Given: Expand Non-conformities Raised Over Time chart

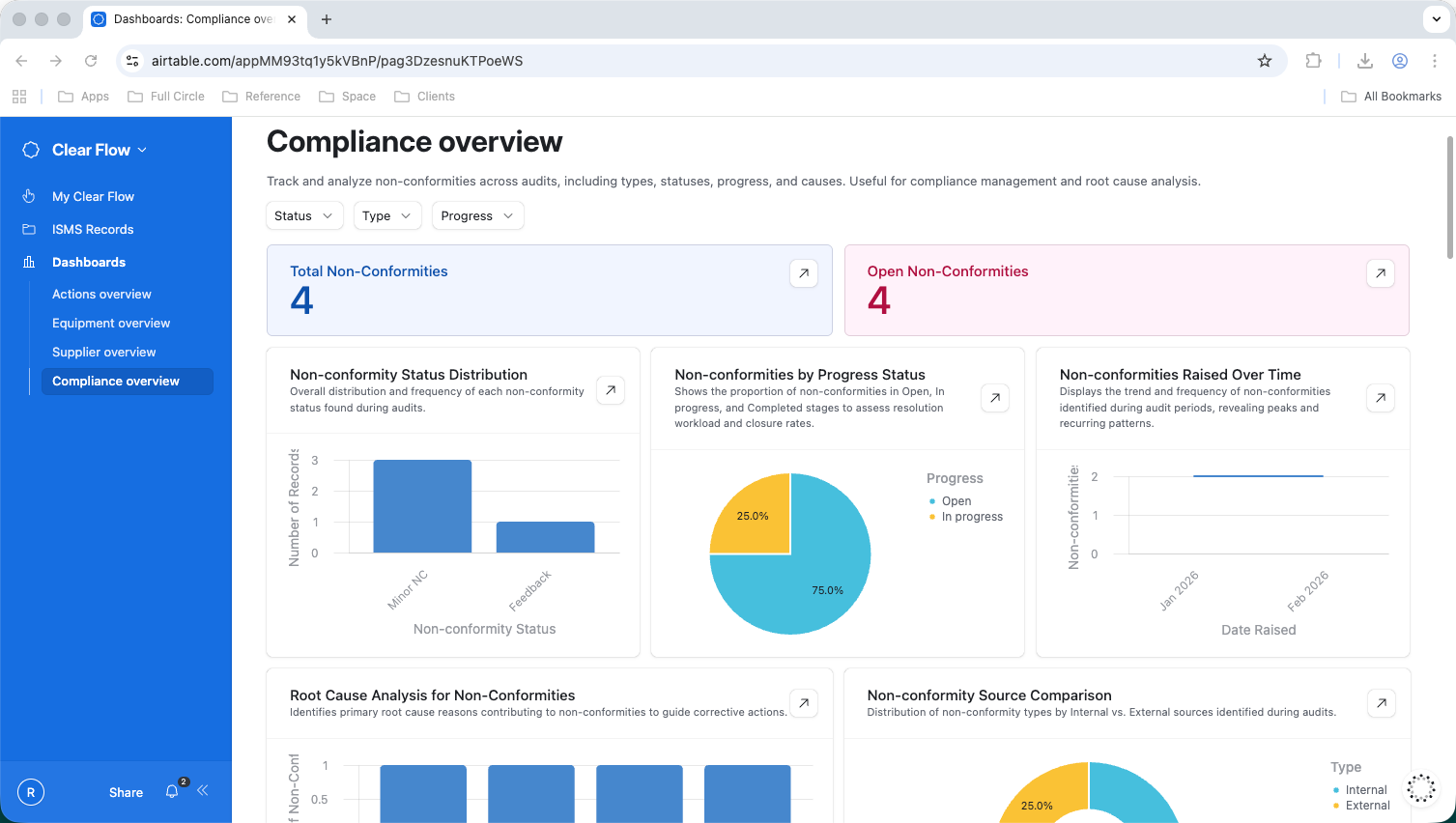Looking at the screenshot, I should click(x=1381, y=398).
